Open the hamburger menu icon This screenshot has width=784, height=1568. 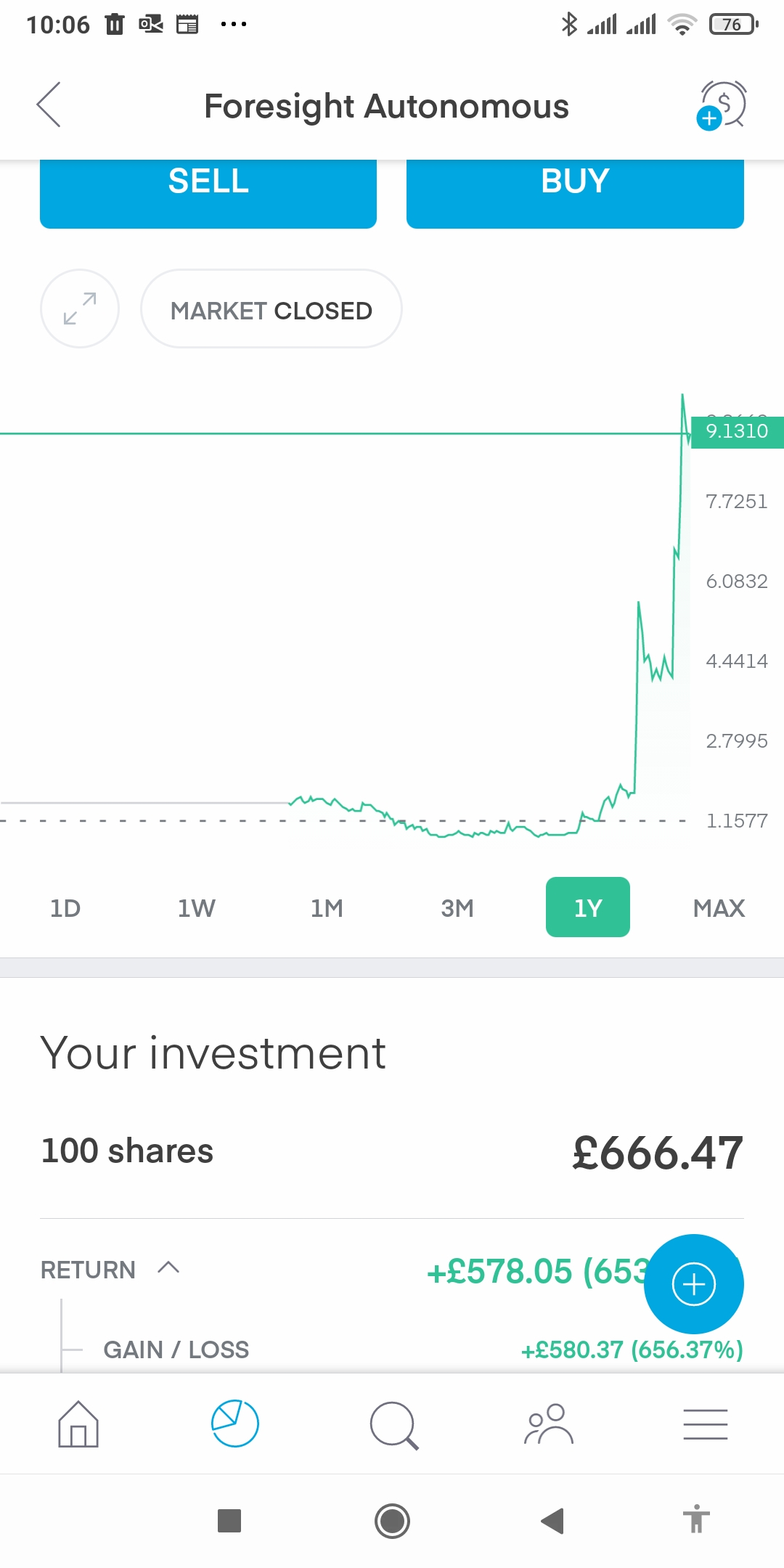[x=705, y=1424]
